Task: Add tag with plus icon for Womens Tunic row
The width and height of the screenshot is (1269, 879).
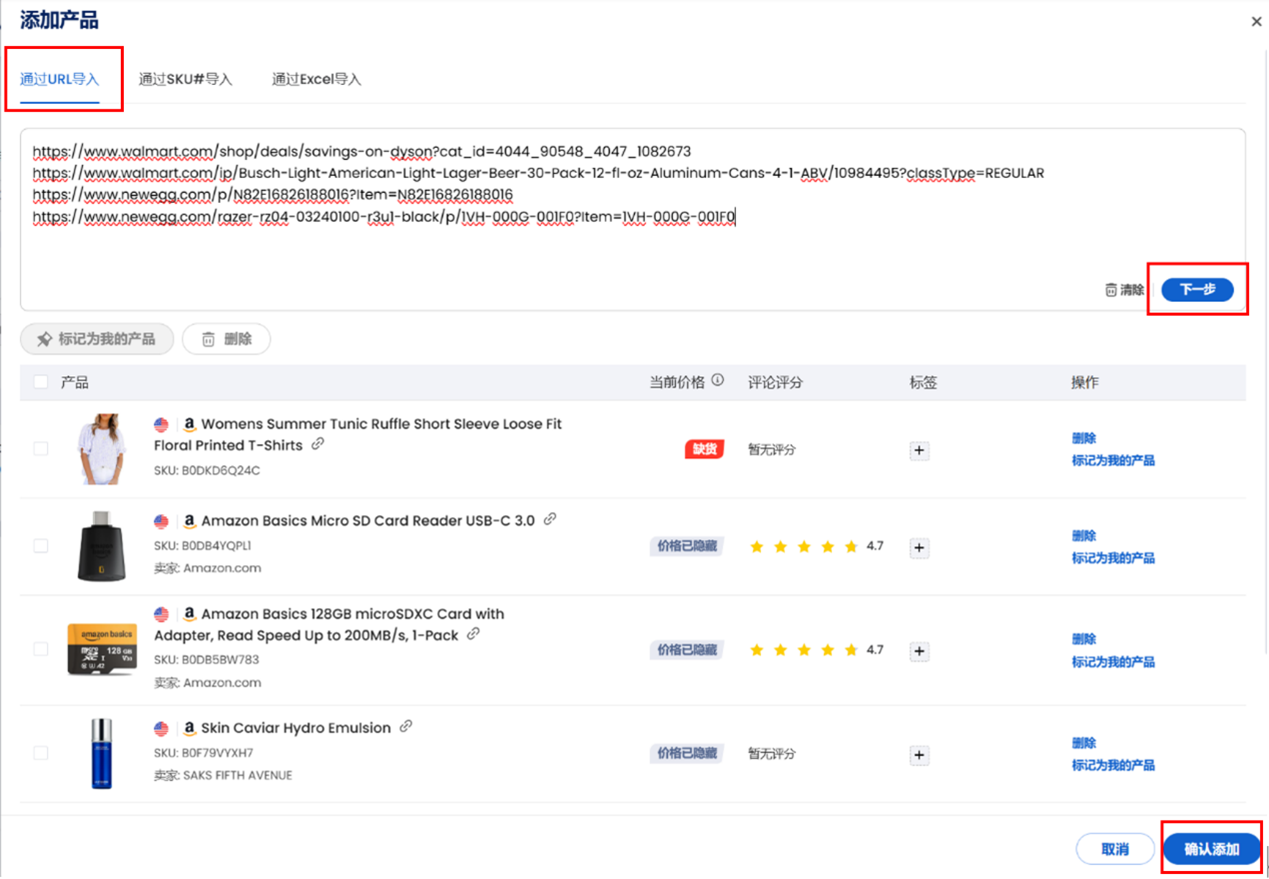Action: pyautogui.click(x=920, y=450)
